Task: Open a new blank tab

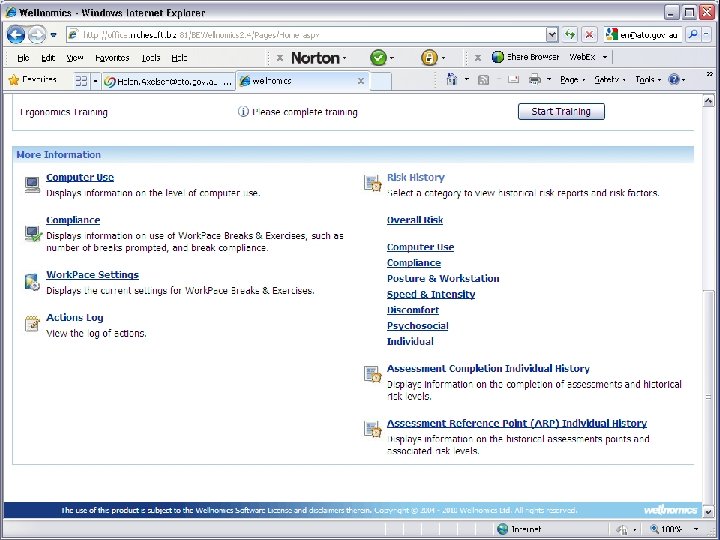Action: coord(381,81)
